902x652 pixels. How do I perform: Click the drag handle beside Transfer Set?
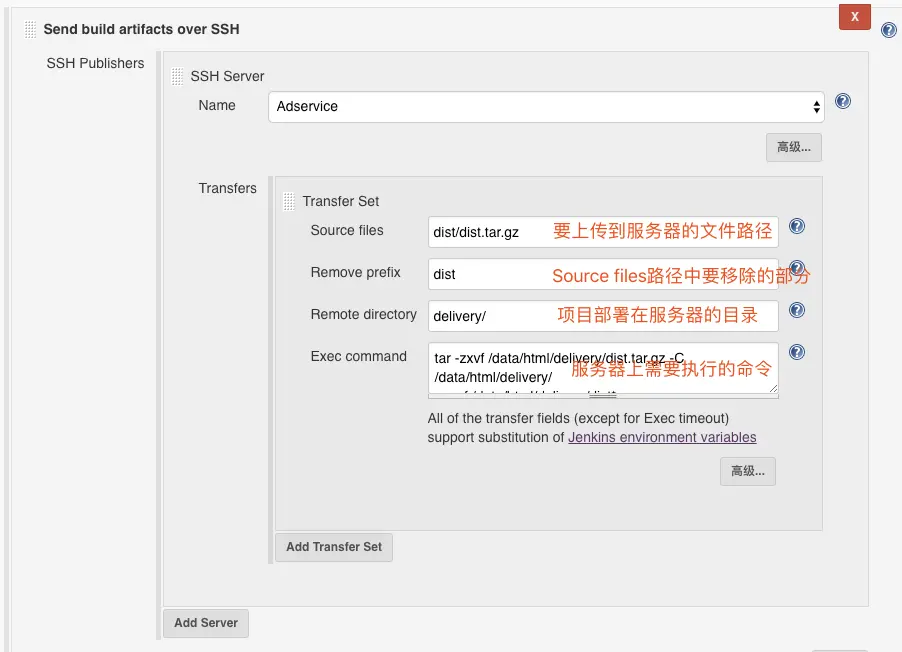[x=290, y=201]
